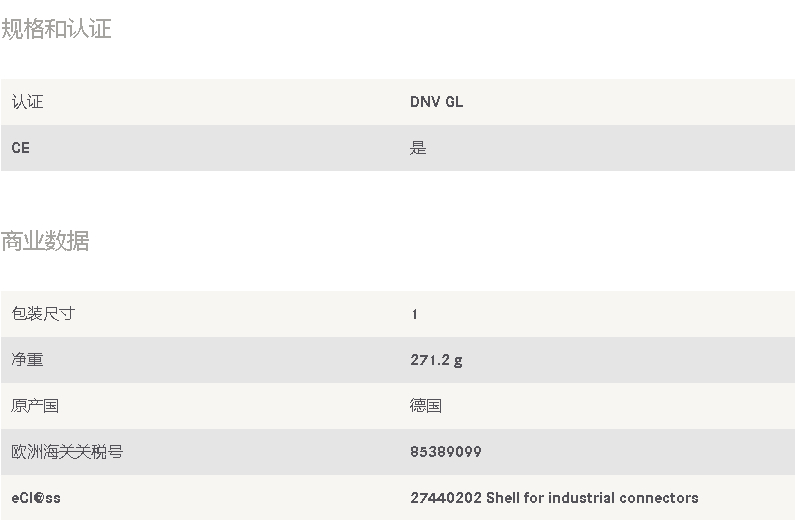795x520 pixels.
Task: Click 27440202 Shell for industrial connectors text
Action: pos(554,498)
